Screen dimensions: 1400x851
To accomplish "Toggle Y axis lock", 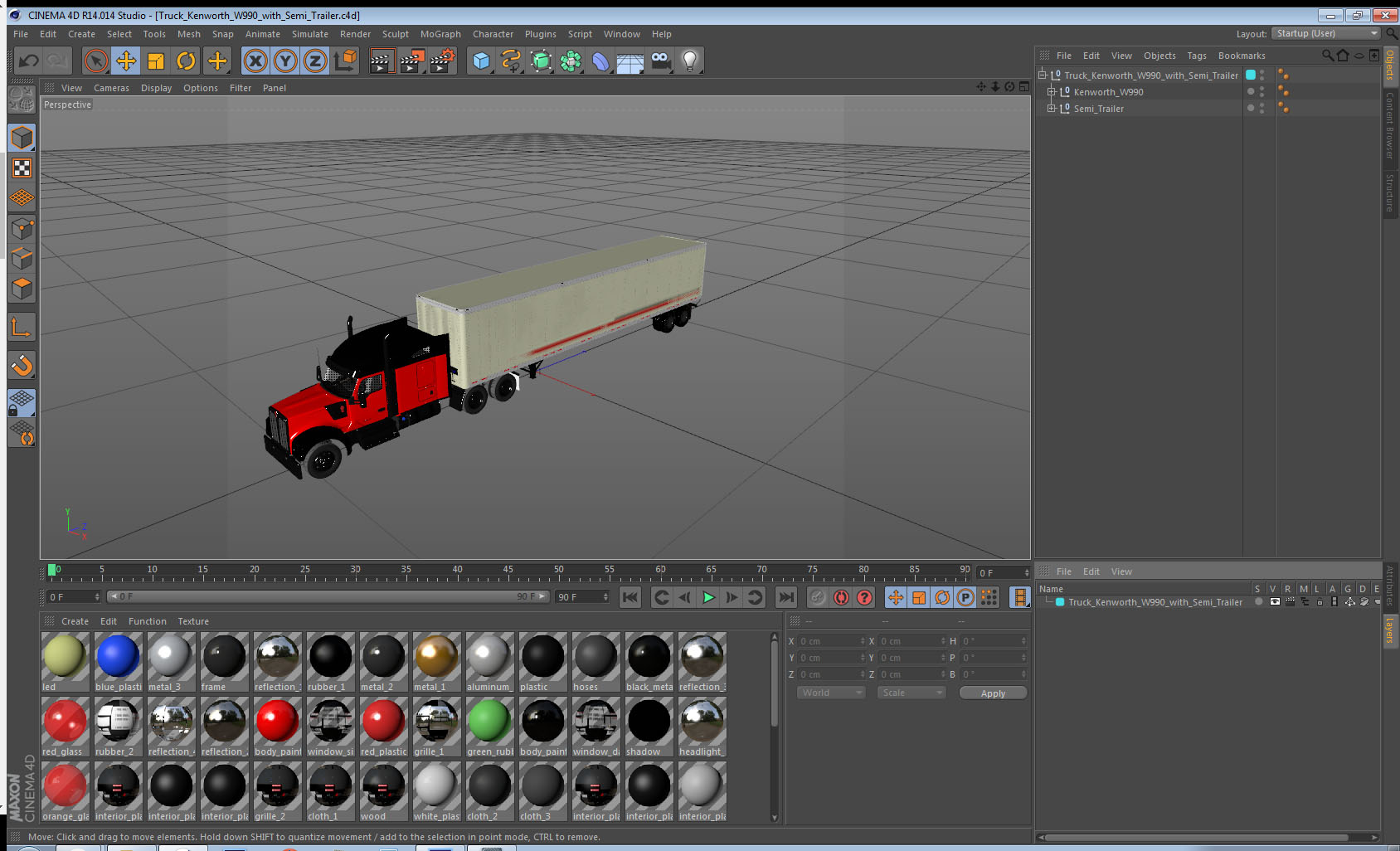I will coord(285,61).
